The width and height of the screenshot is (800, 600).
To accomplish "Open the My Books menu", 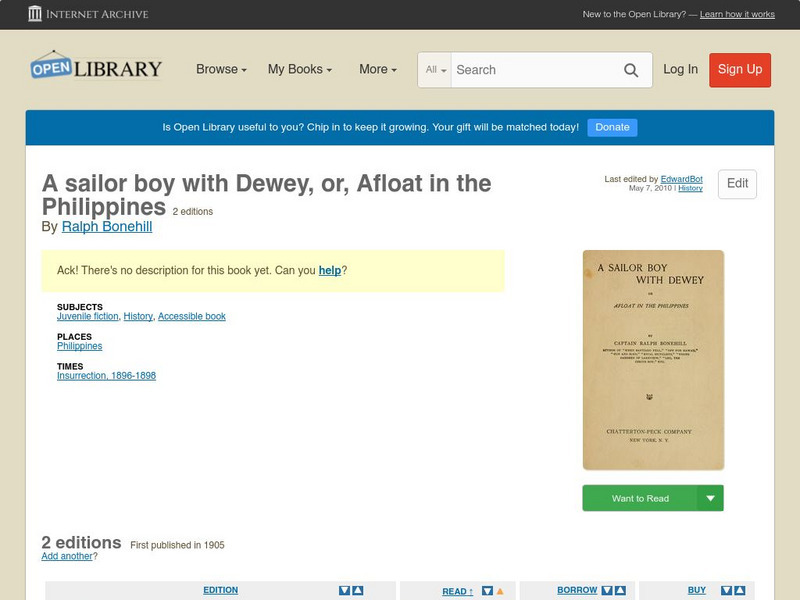I will click(300, 70).
